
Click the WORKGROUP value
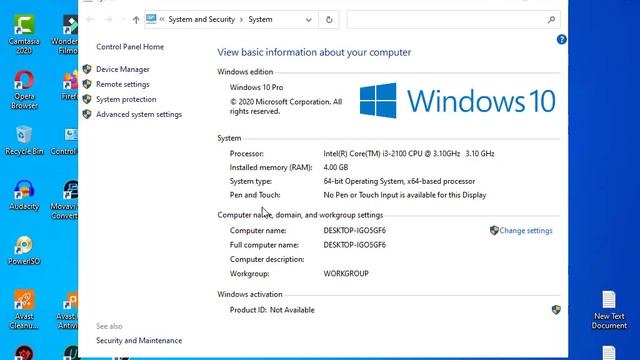pyautogui.click(x=346, y=273)
